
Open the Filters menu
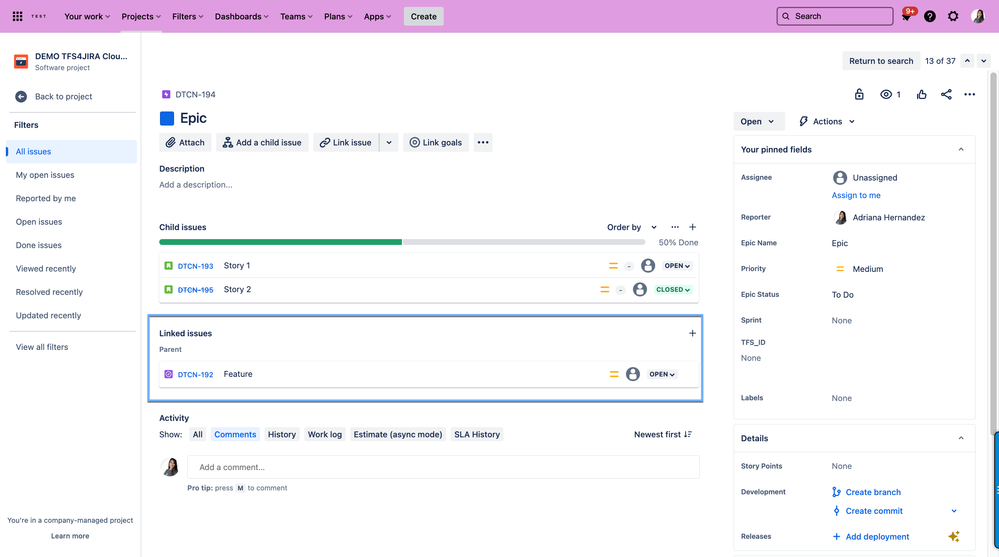187,17
